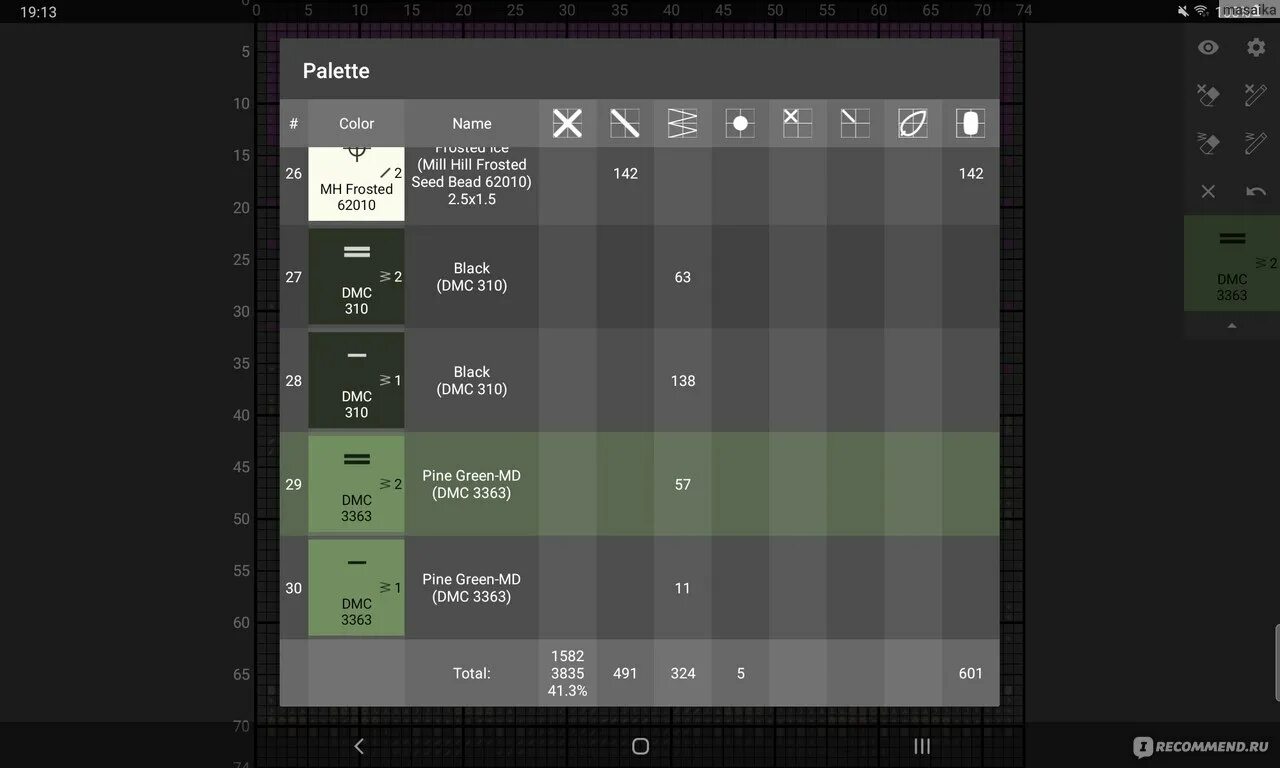Select the bead column header
The image size is (1280, 768).
(970, 123)
